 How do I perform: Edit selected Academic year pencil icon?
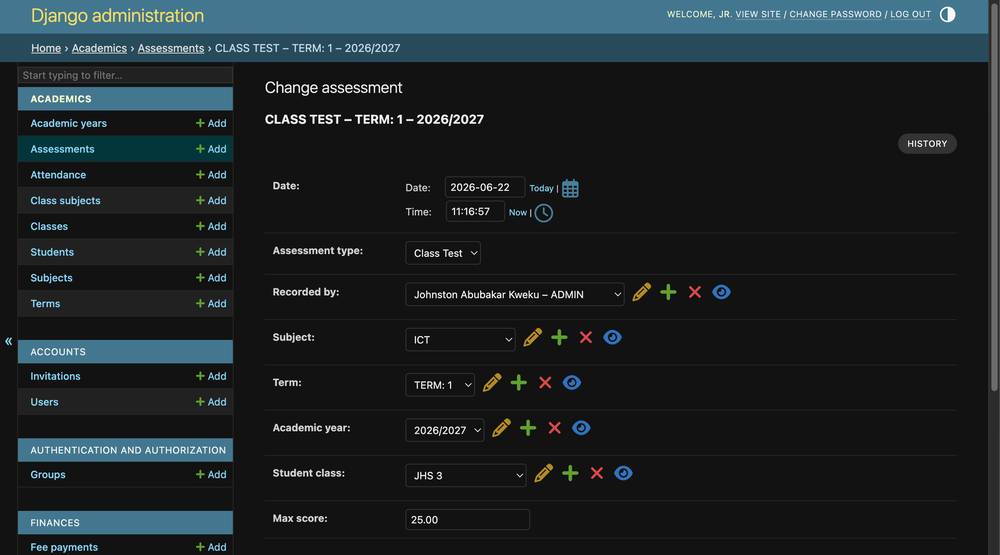501,428
